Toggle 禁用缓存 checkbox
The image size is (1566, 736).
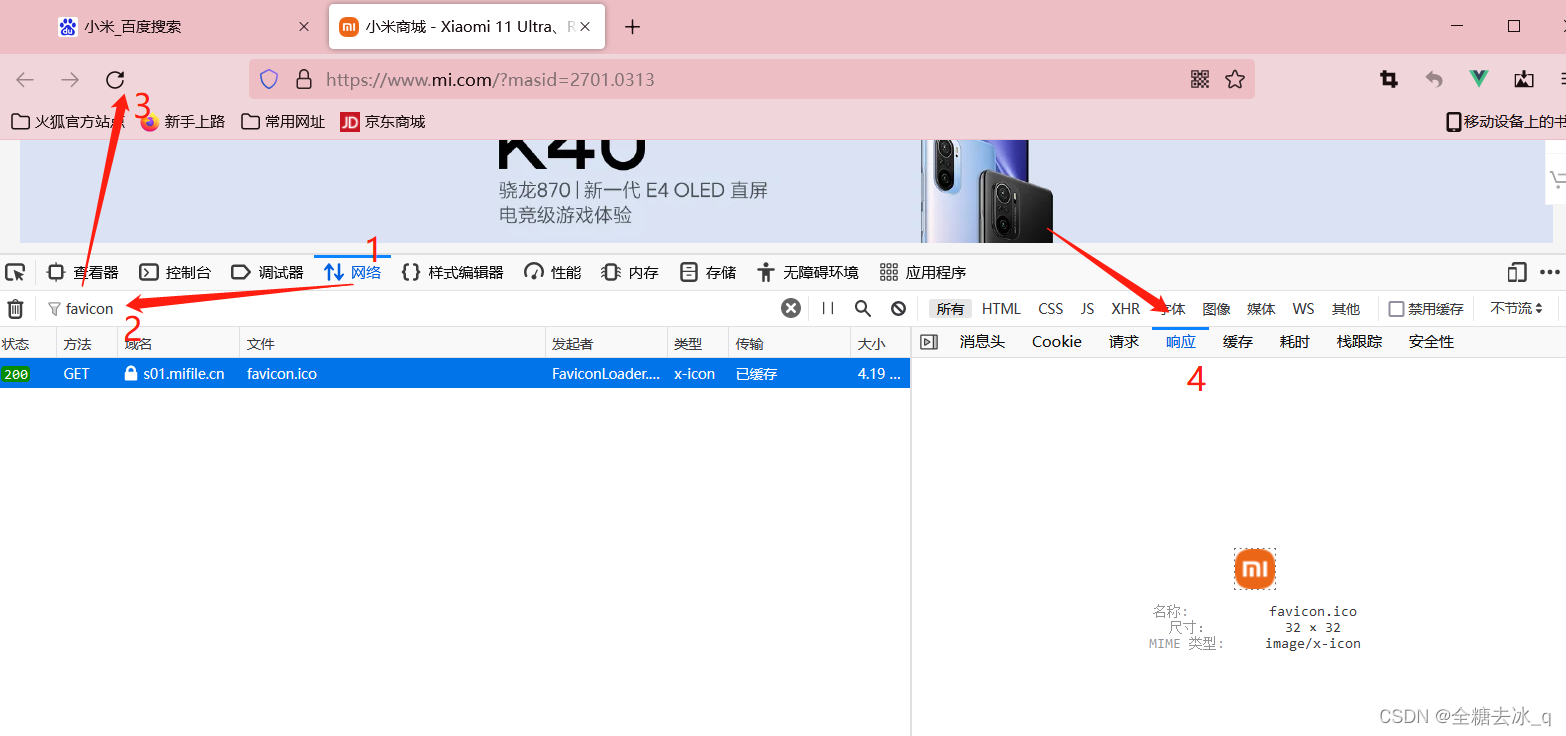click(1397, 309)
